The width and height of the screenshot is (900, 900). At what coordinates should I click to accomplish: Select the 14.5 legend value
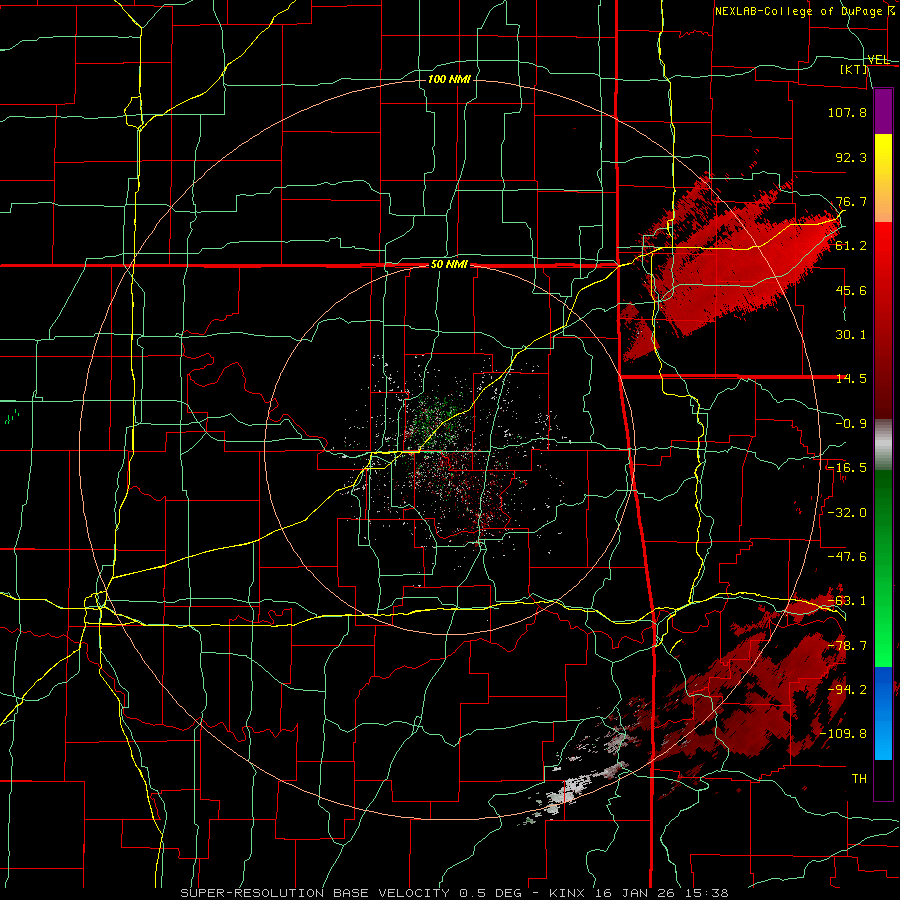tap(851, 379)
